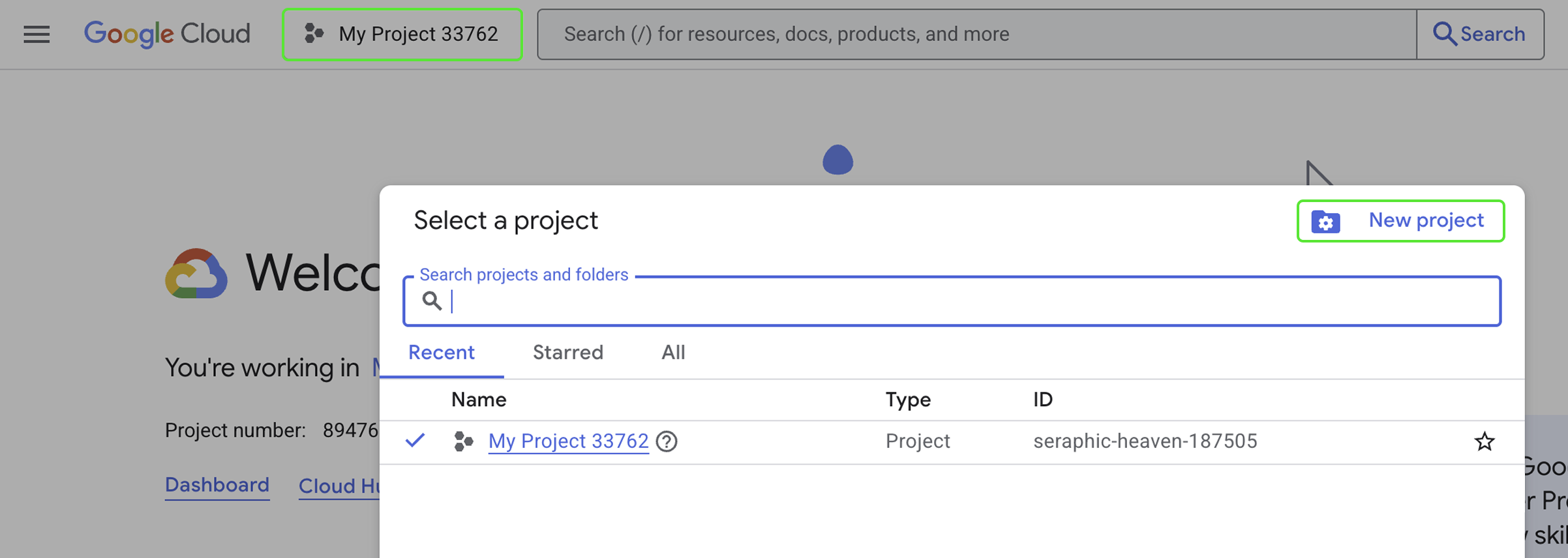Viewport: 1568px width, 558px height.
Task: Switch to the Recent tab
Action: click(442, 353)
